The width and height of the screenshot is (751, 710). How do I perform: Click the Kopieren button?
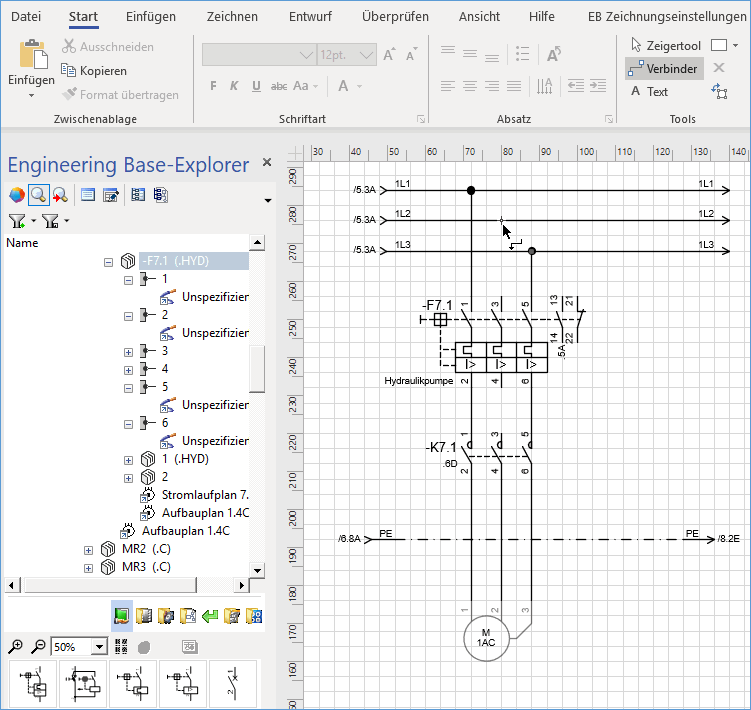94,71
